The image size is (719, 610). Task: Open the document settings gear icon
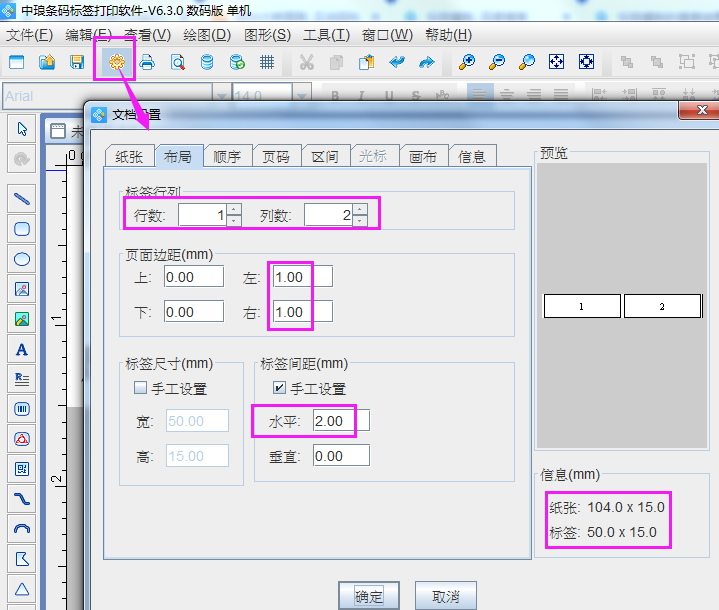point(116,62)
